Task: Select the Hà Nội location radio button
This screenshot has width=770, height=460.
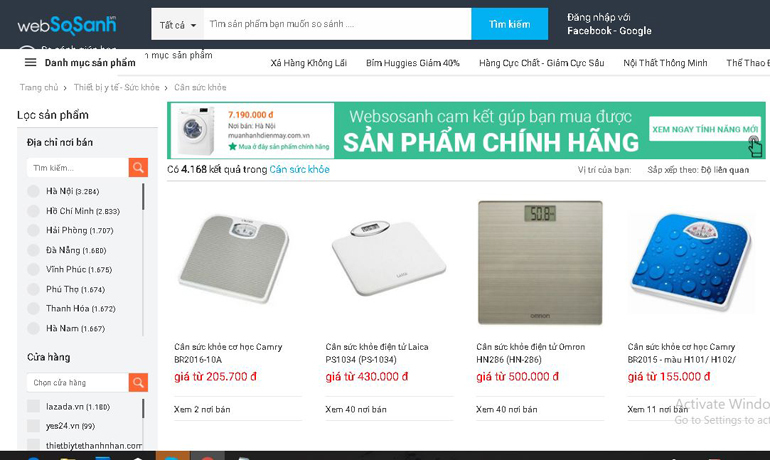Action: [33, 191]
